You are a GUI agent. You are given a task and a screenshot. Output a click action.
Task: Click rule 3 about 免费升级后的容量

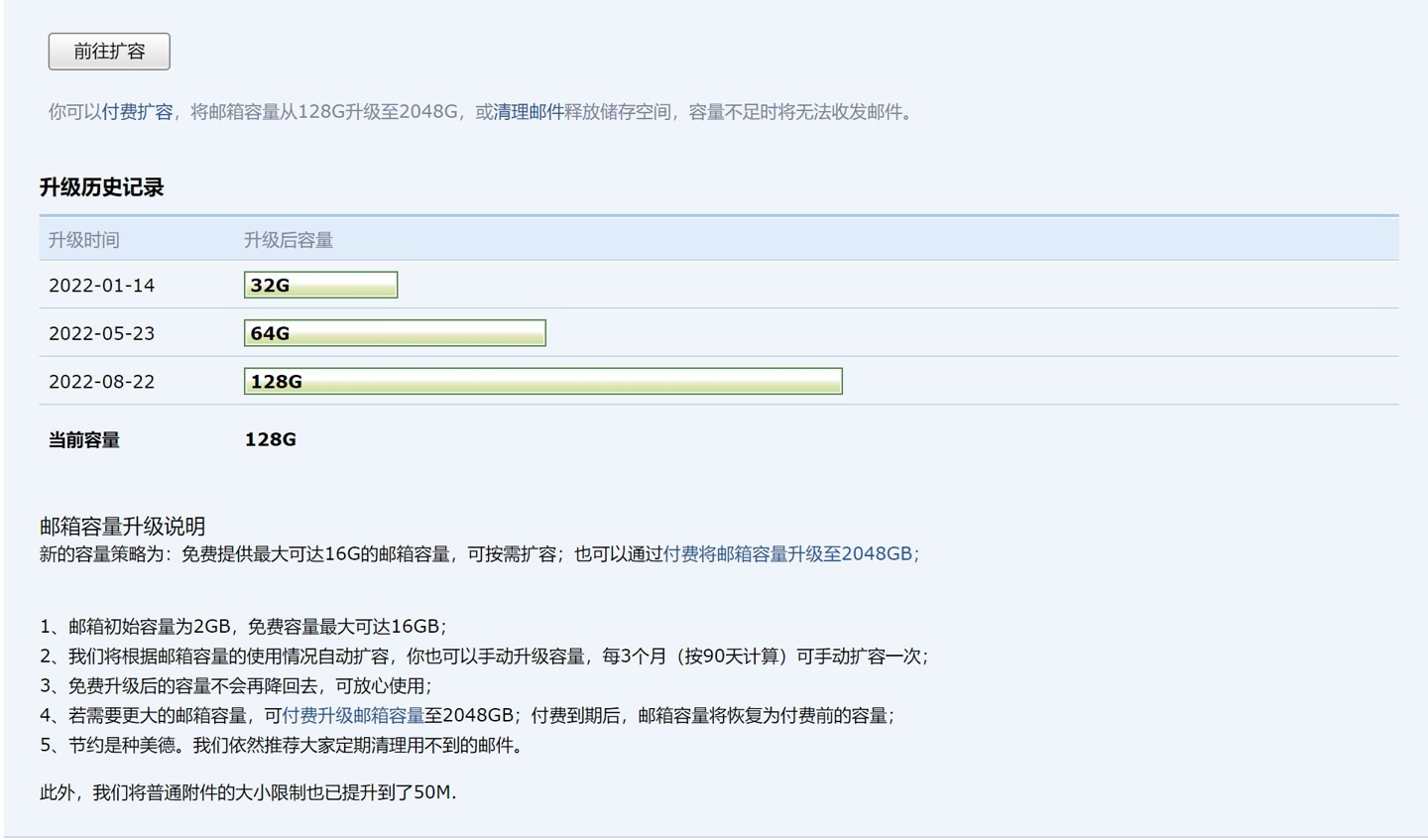236,686
